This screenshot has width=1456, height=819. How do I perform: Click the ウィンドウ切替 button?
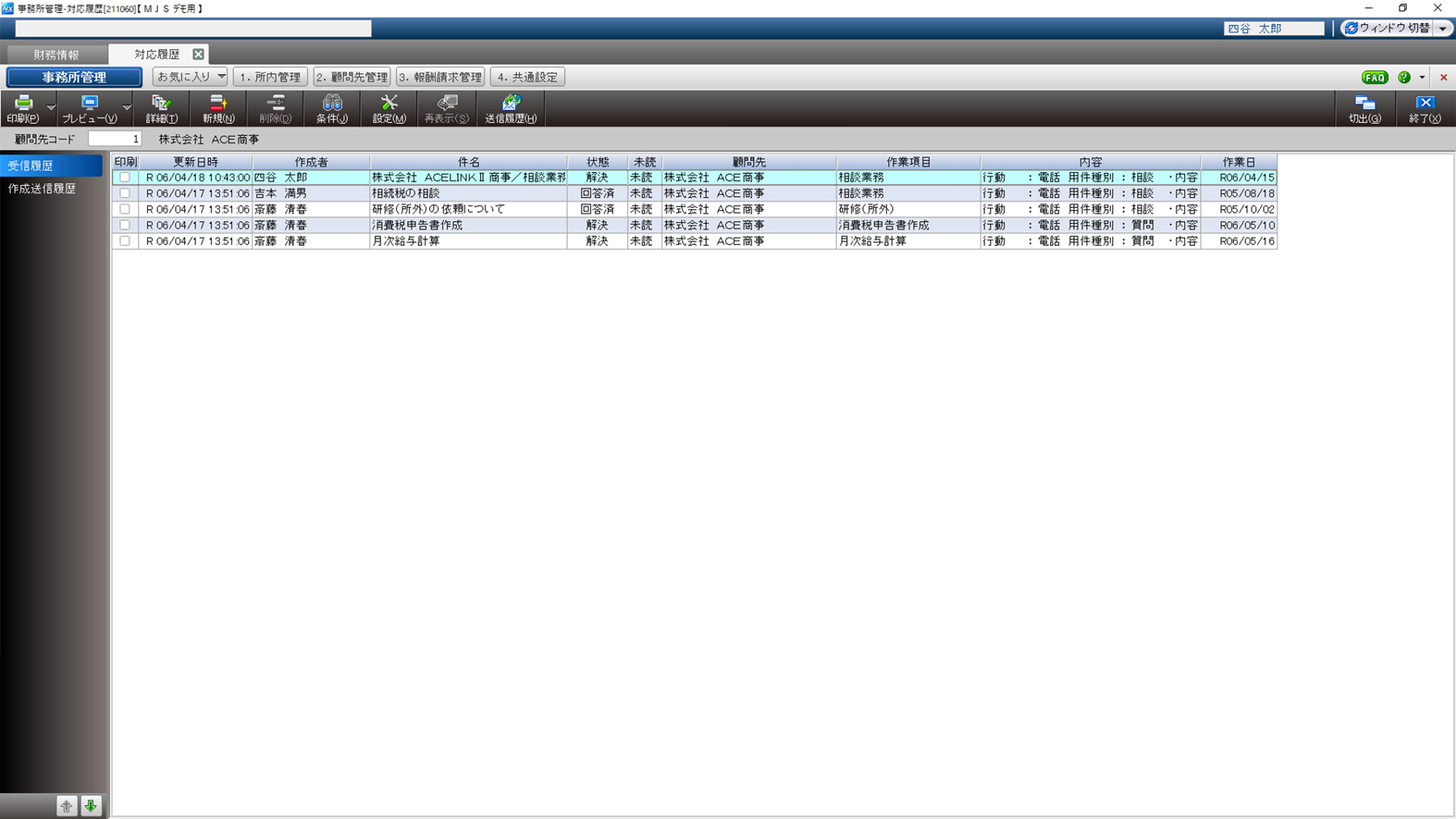coord(1386,28)
